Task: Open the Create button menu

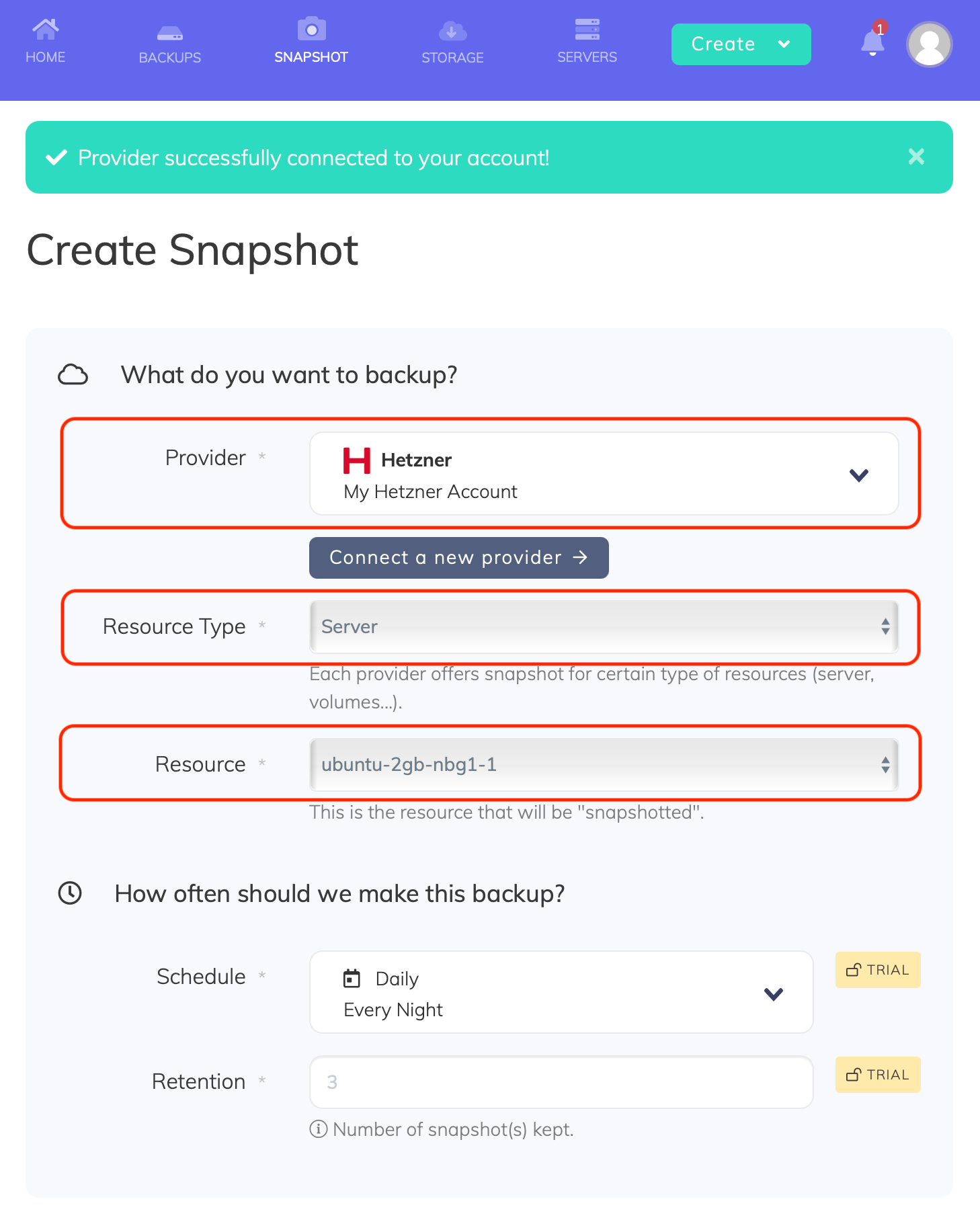Action: click(x=740, y=44)
